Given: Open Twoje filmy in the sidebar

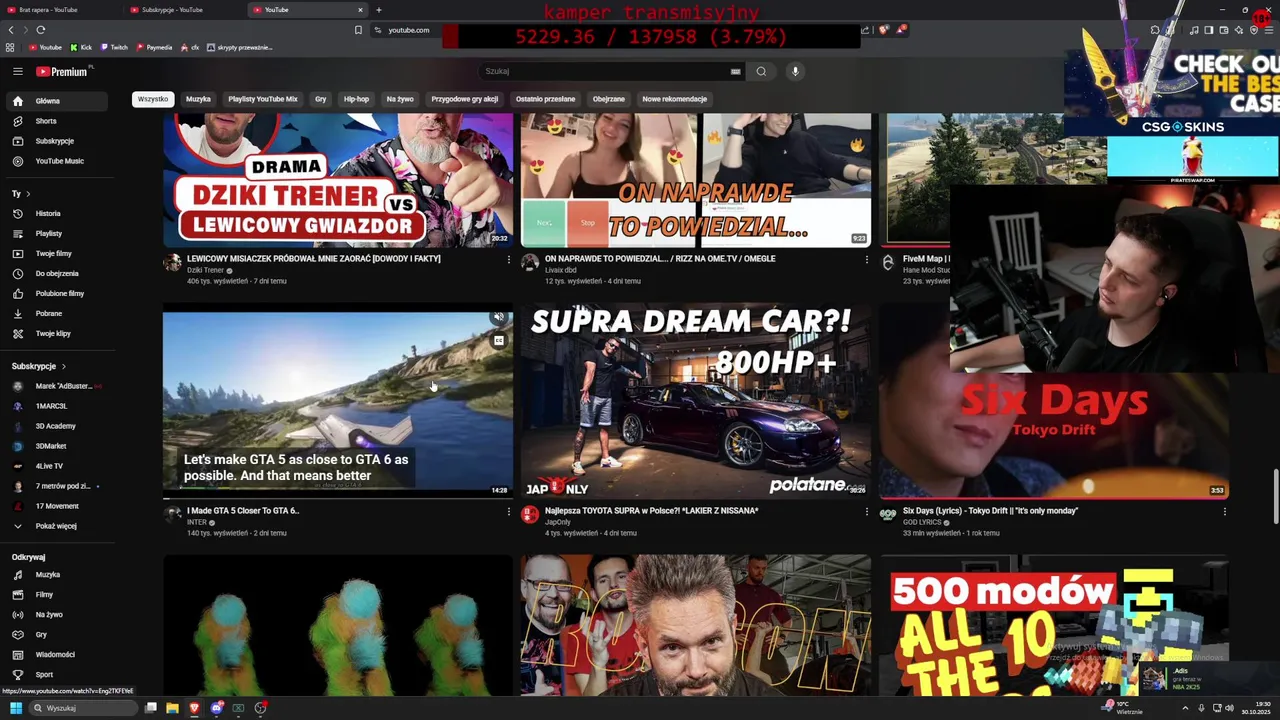Looking at the screenshot, I should (56, 253).
